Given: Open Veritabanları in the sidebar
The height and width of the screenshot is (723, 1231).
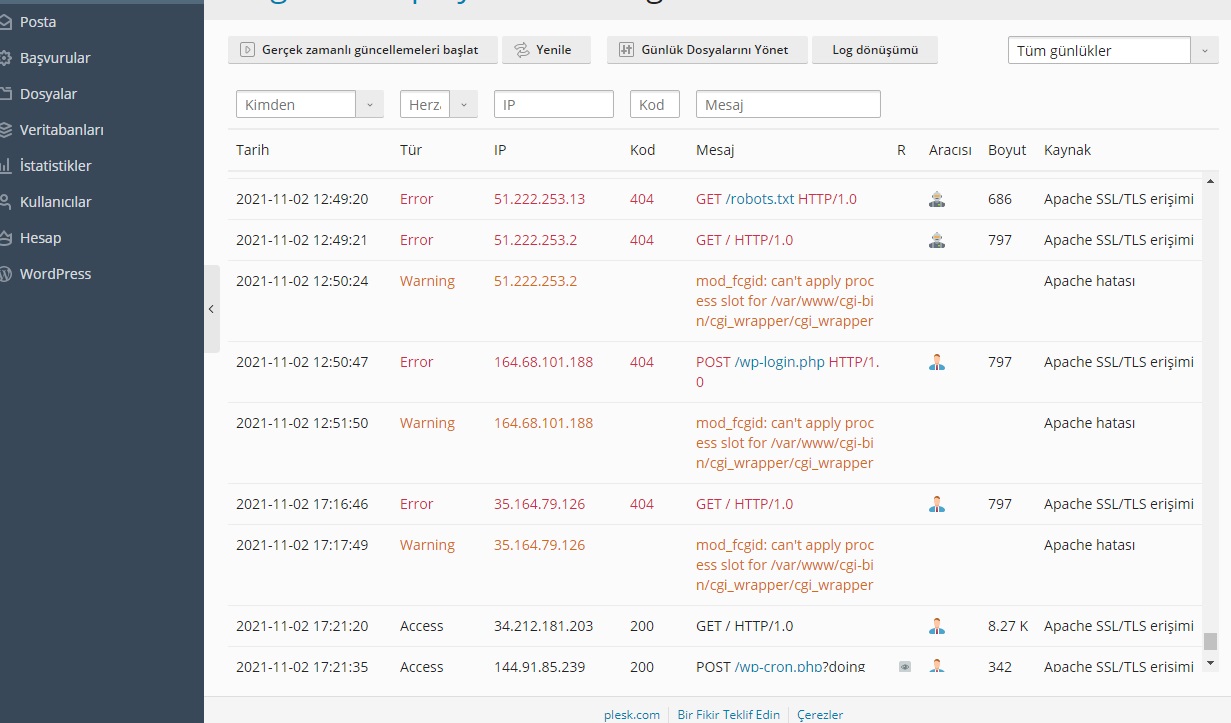Looking at the screenshot, I should click(61, 130).
